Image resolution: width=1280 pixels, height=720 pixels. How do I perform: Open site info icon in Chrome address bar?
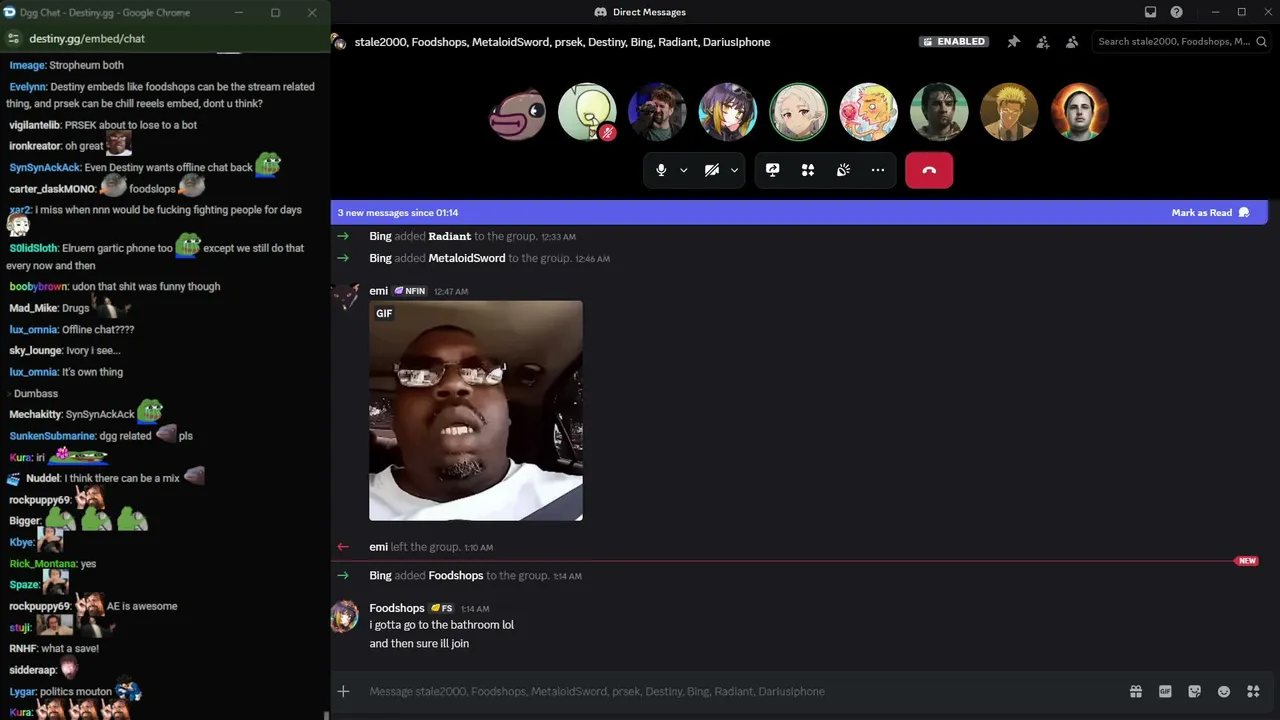tap(13, 38)
